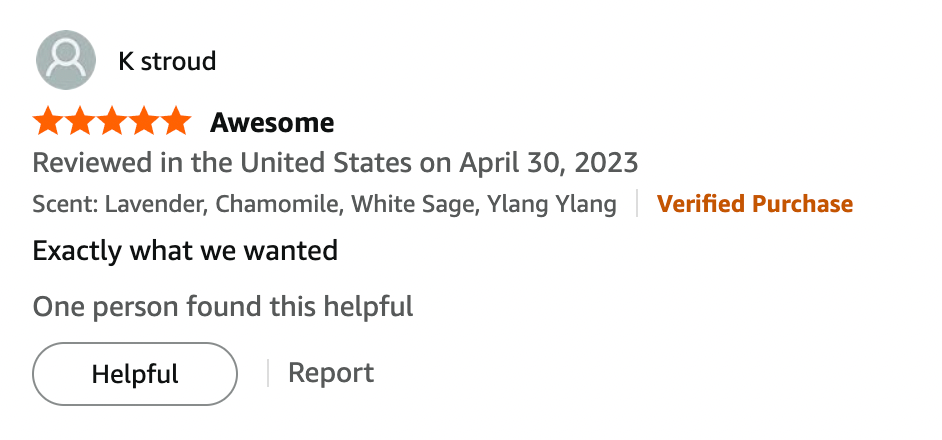Click the date April 30, 2023
This screenshot has height=440, width=942.
pos(549,162)
